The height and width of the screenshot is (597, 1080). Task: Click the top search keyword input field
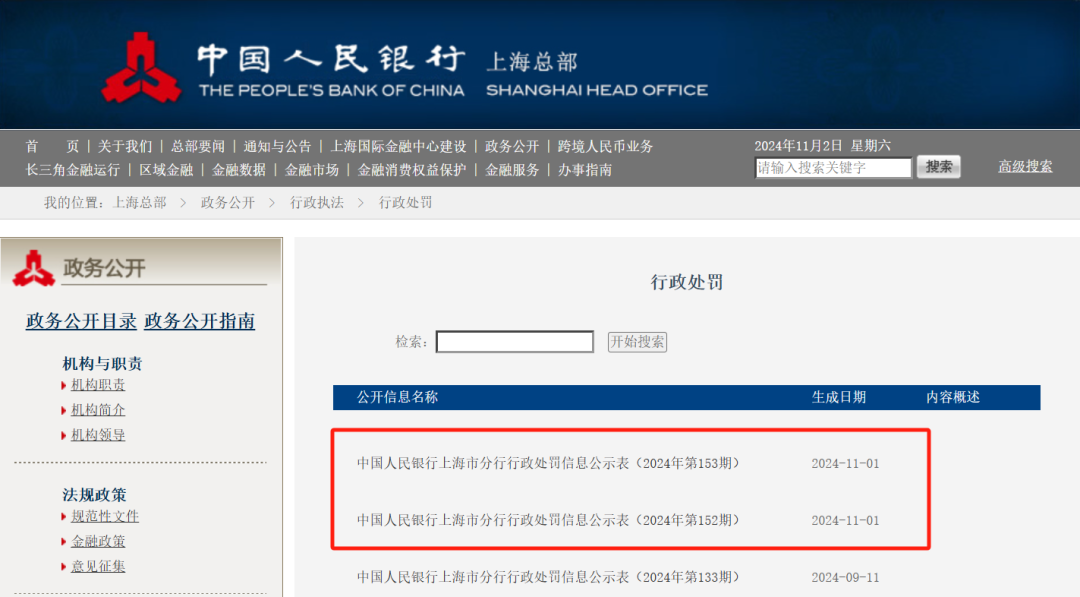click(833, 167)
